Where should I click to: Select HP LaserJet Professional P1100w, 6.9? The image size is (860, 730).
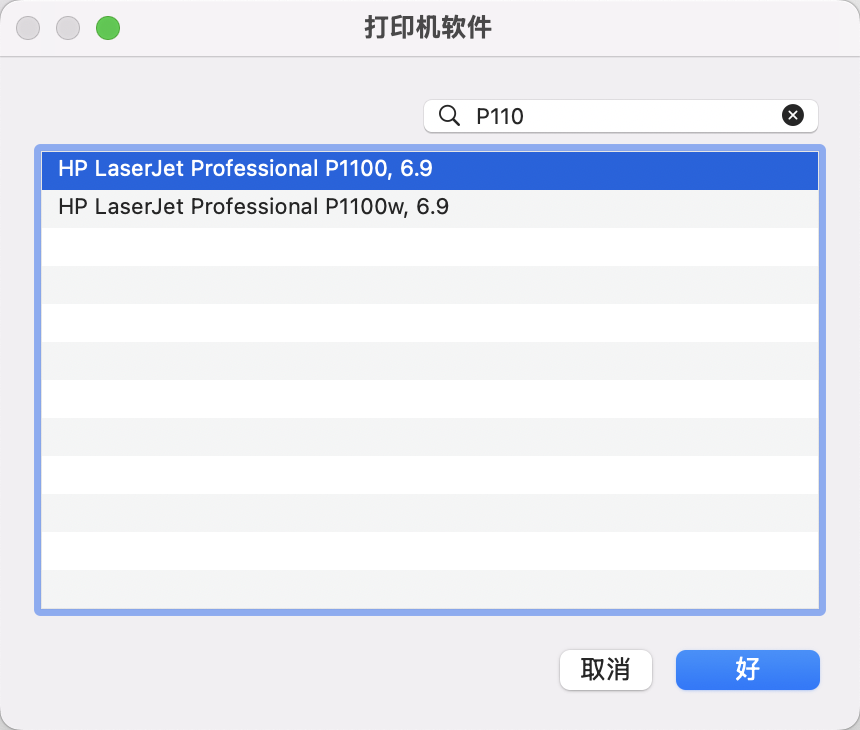[x=430, y=208]
